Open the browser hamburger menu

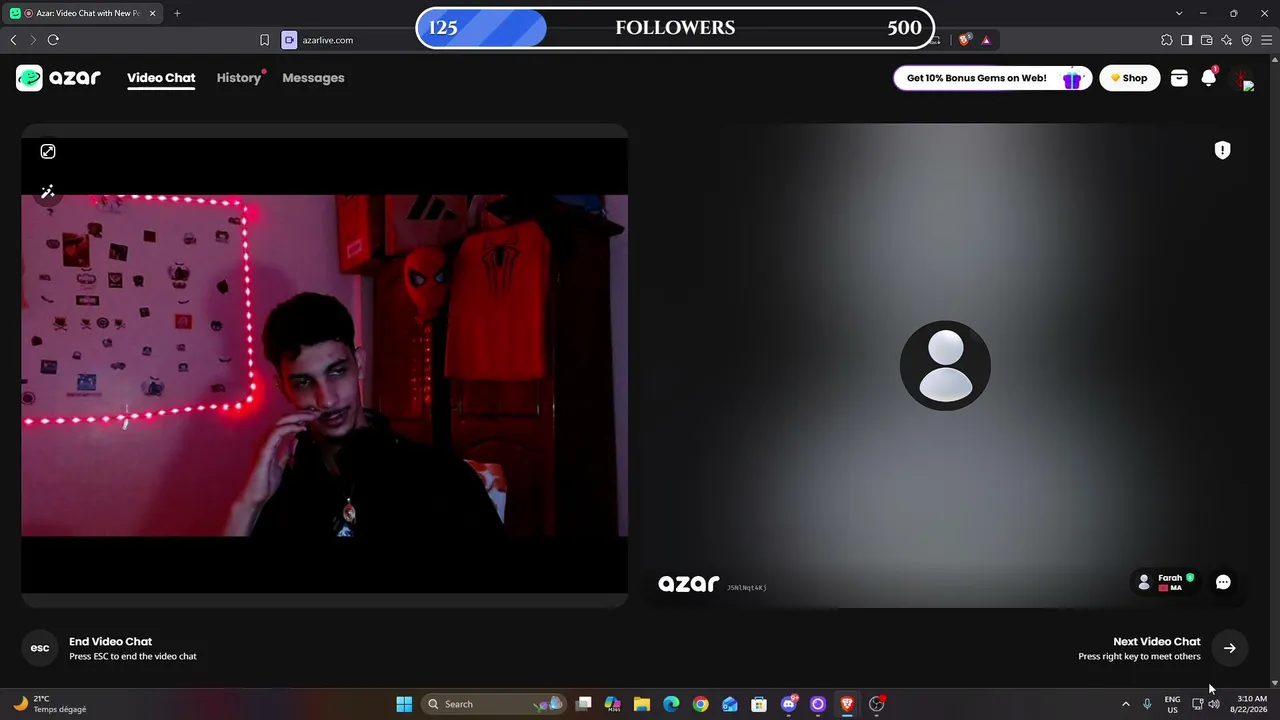1267,40
